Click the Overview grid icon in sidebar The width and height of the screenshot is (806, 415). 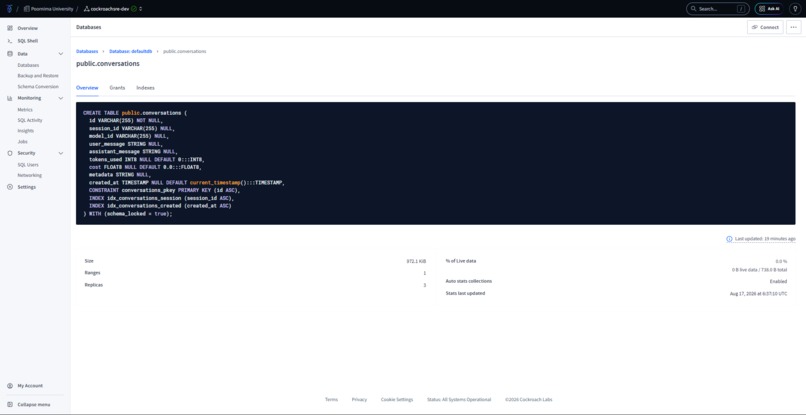click(10, 28)
